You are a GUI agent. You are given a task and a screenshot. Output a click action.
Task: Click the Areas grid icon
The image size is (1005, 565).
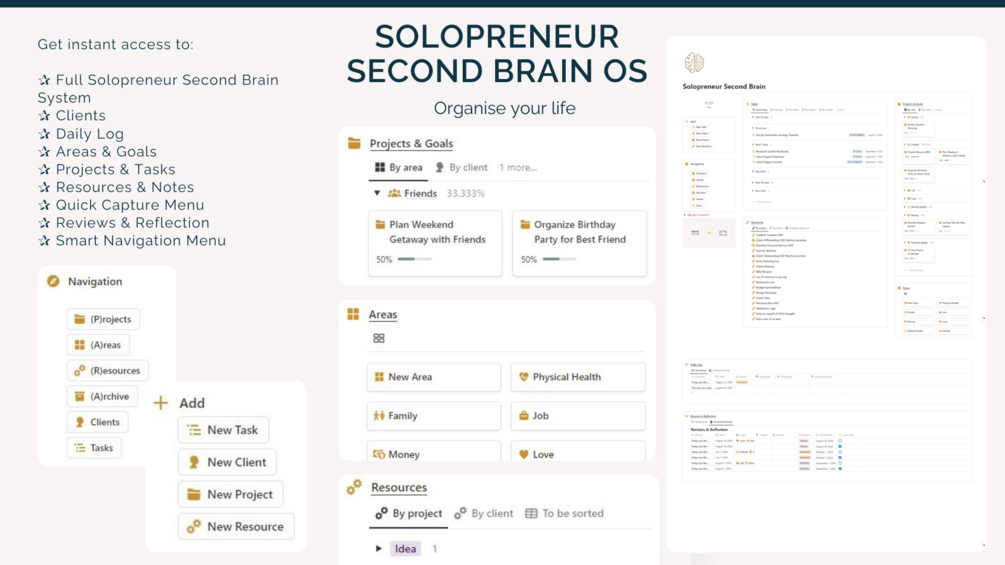[353, 314]
